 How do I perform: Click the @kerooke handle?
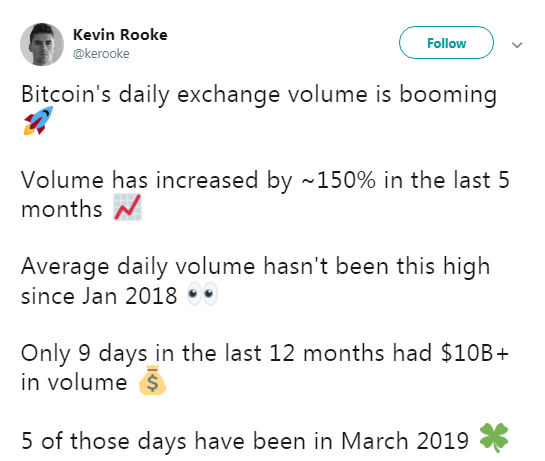coord(101,54)
